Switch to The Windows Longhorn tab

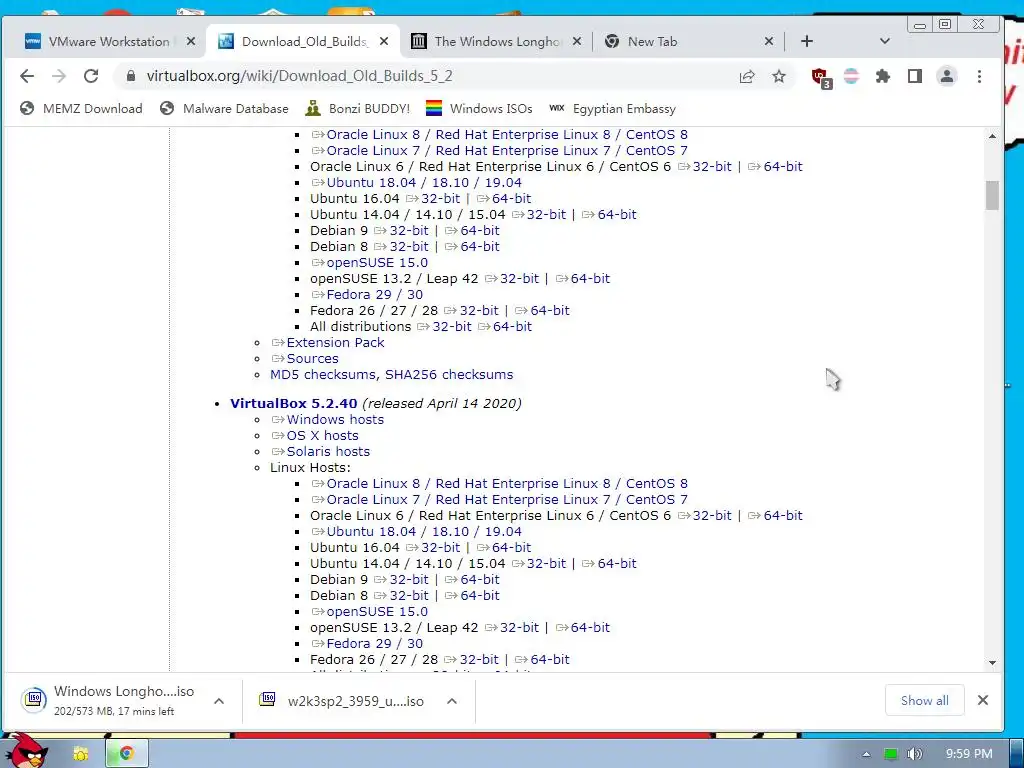point(496,41)
